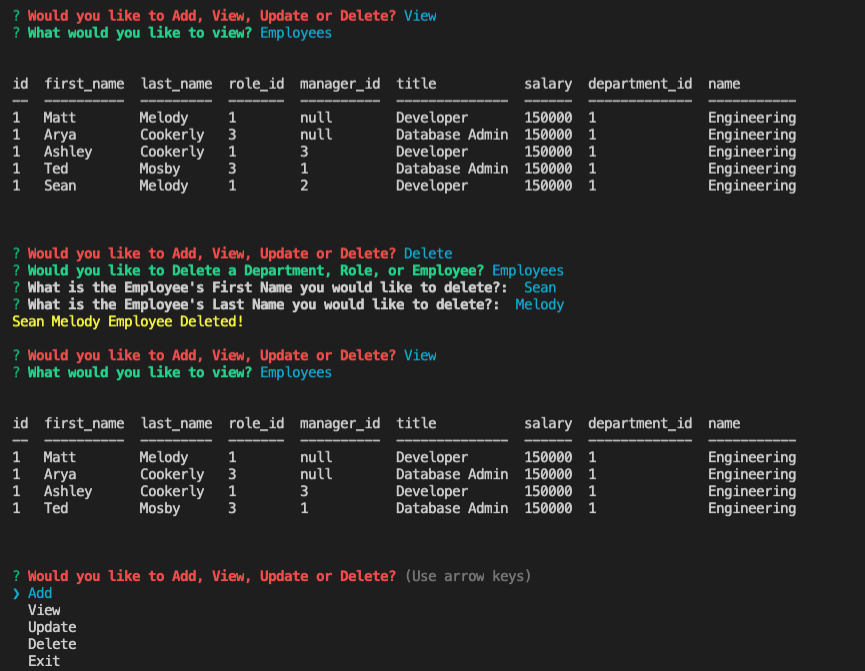Click the 'last_name' header in second table
The height and width of the screenshot is (671, 865).
click(x=177, y=423)
